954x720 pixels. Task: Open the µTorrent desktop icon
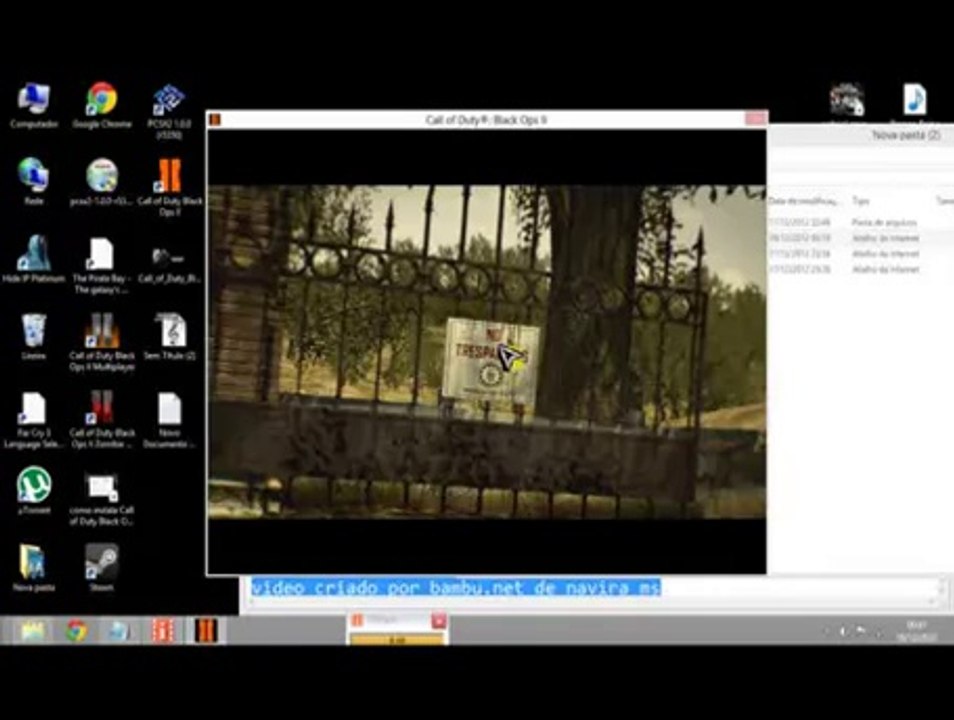pos(33,491)
